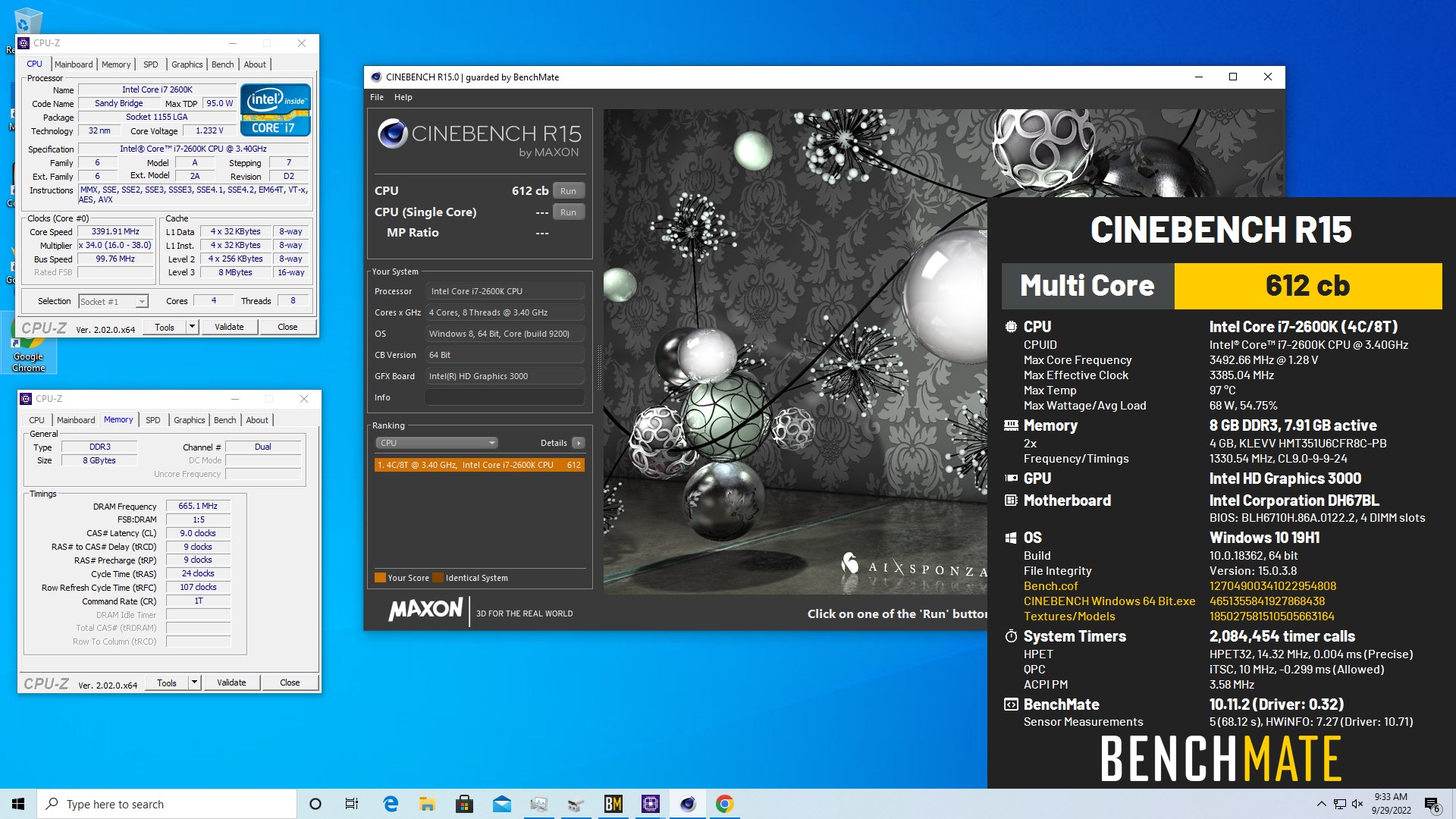Click Tools button in CPU-Z Memory window

point(167,683)
